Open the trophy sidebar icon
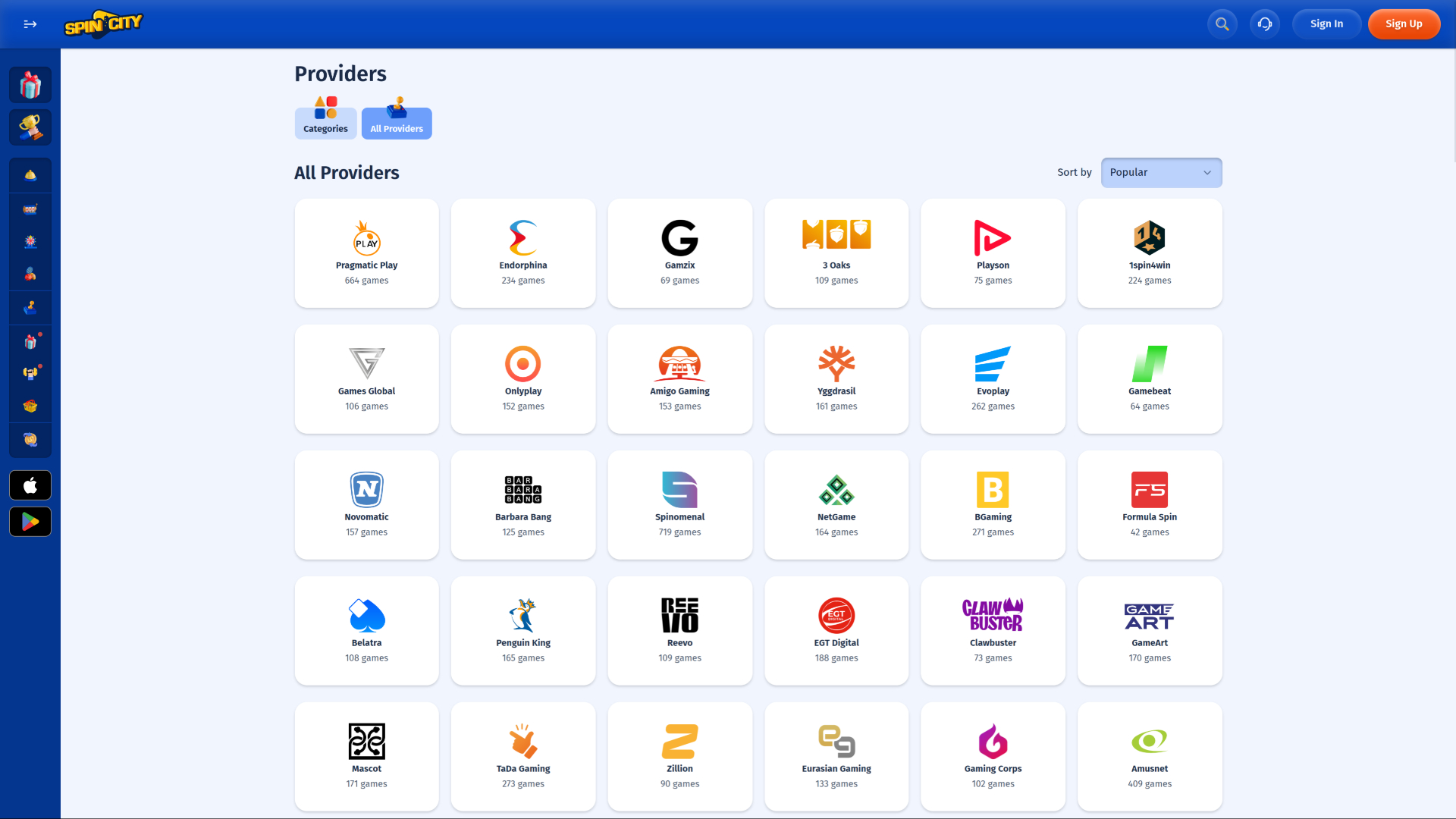The width and height of the screenshot is (1456, 819). pos(30,127)
